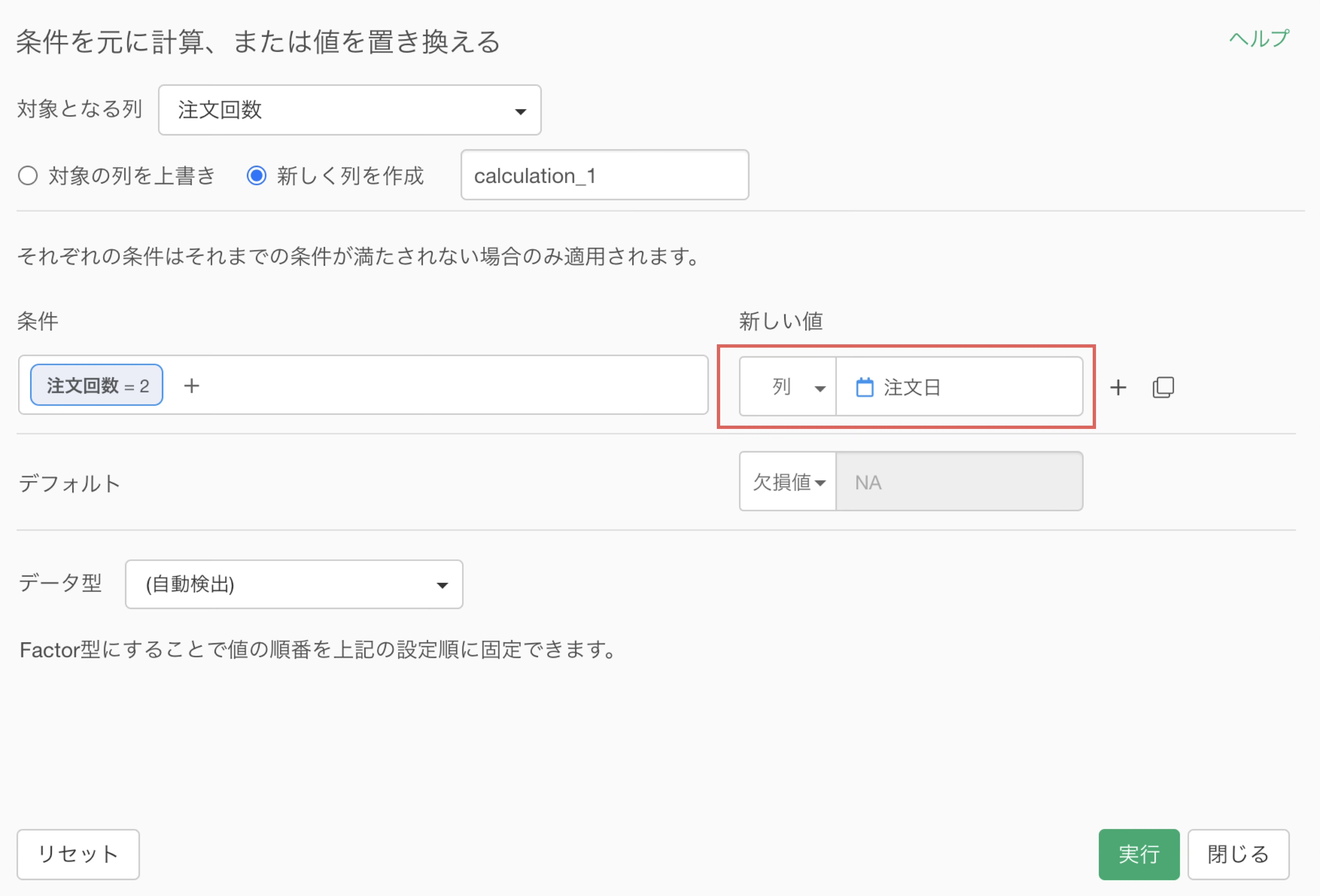Open the 欠損値 default type dropdown

click(x=787, y=482)
